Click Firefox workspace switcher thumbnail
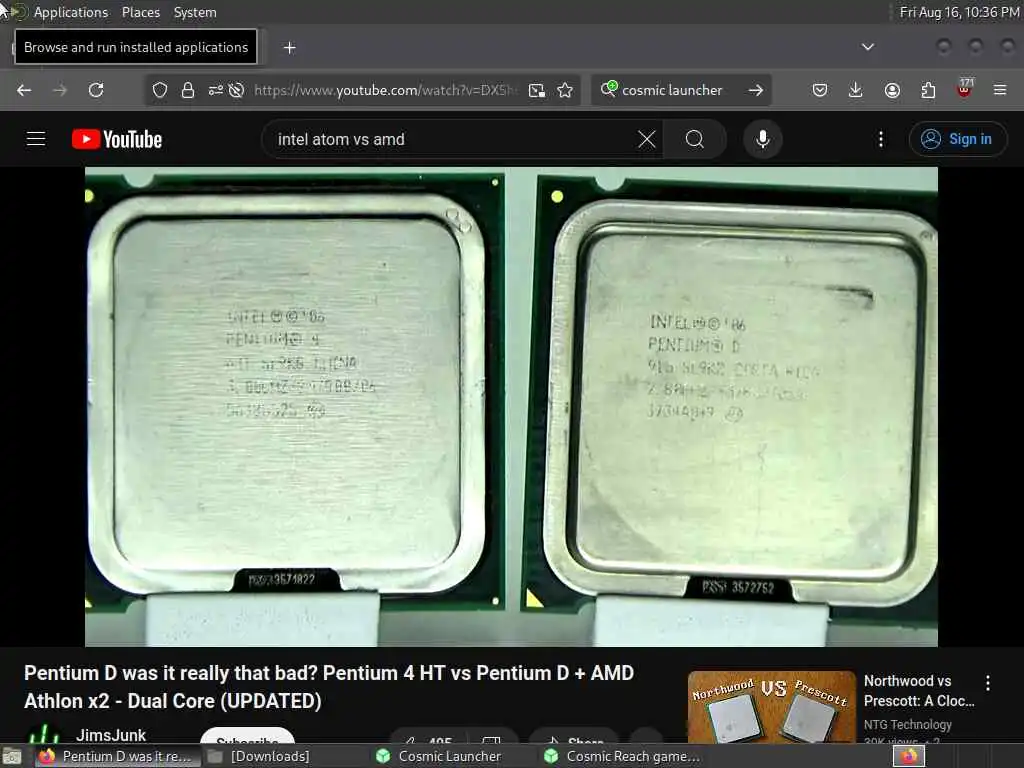Viewport: 1024px width, 768px height. (909, 756)
